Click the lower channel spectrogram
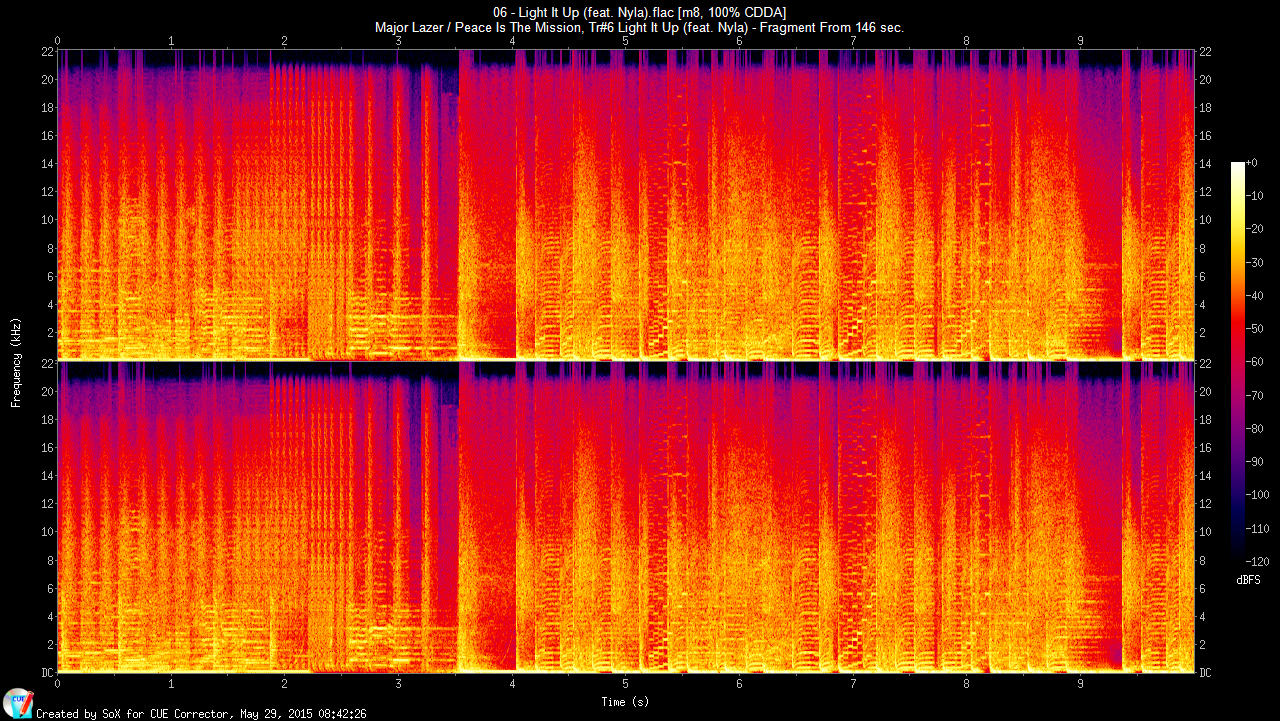The image size is (1280, 721). (x=625, y=517)
